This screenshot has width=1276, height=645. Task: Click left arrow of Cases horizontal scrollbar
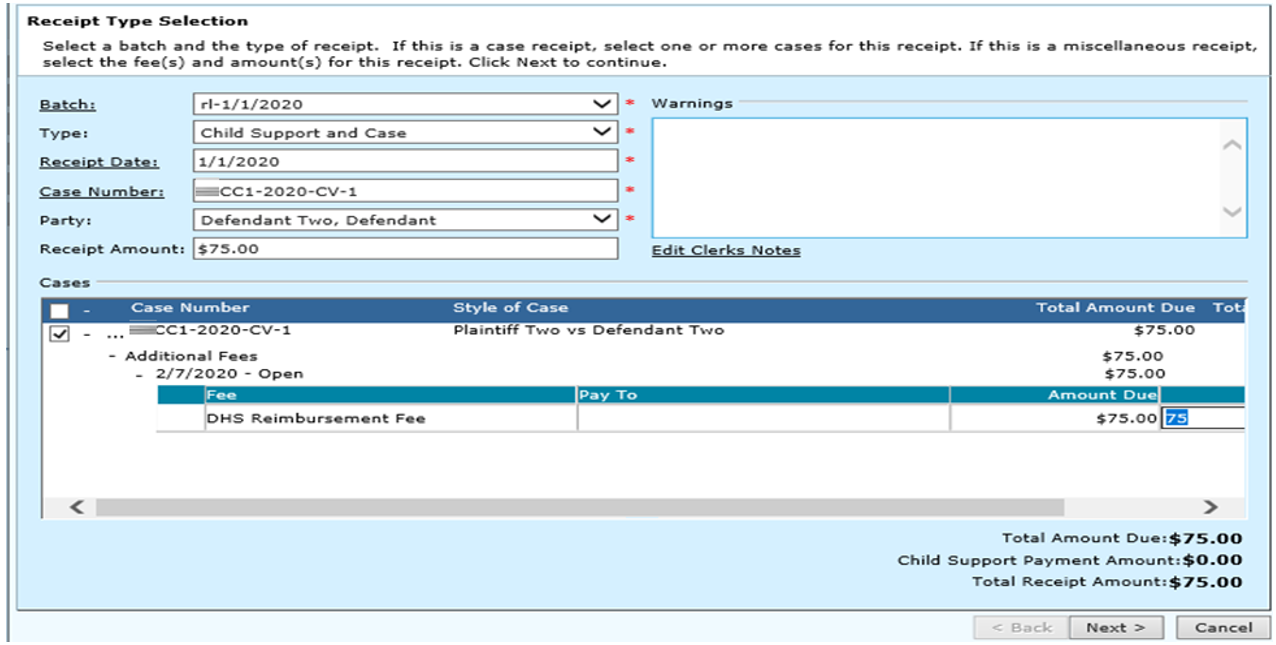[76, 507]
